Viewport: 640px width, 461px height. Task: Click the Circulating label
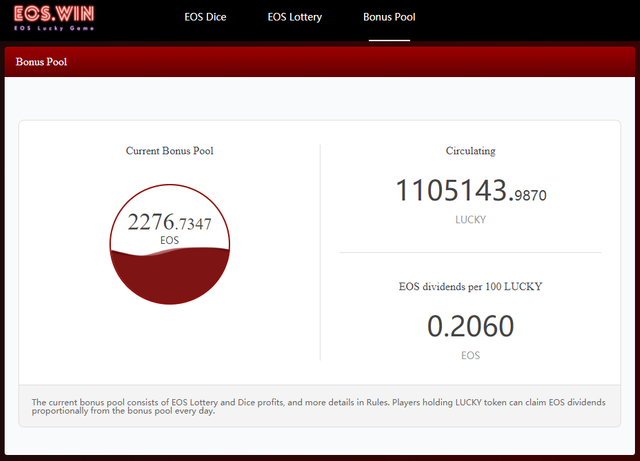(471, 151)
